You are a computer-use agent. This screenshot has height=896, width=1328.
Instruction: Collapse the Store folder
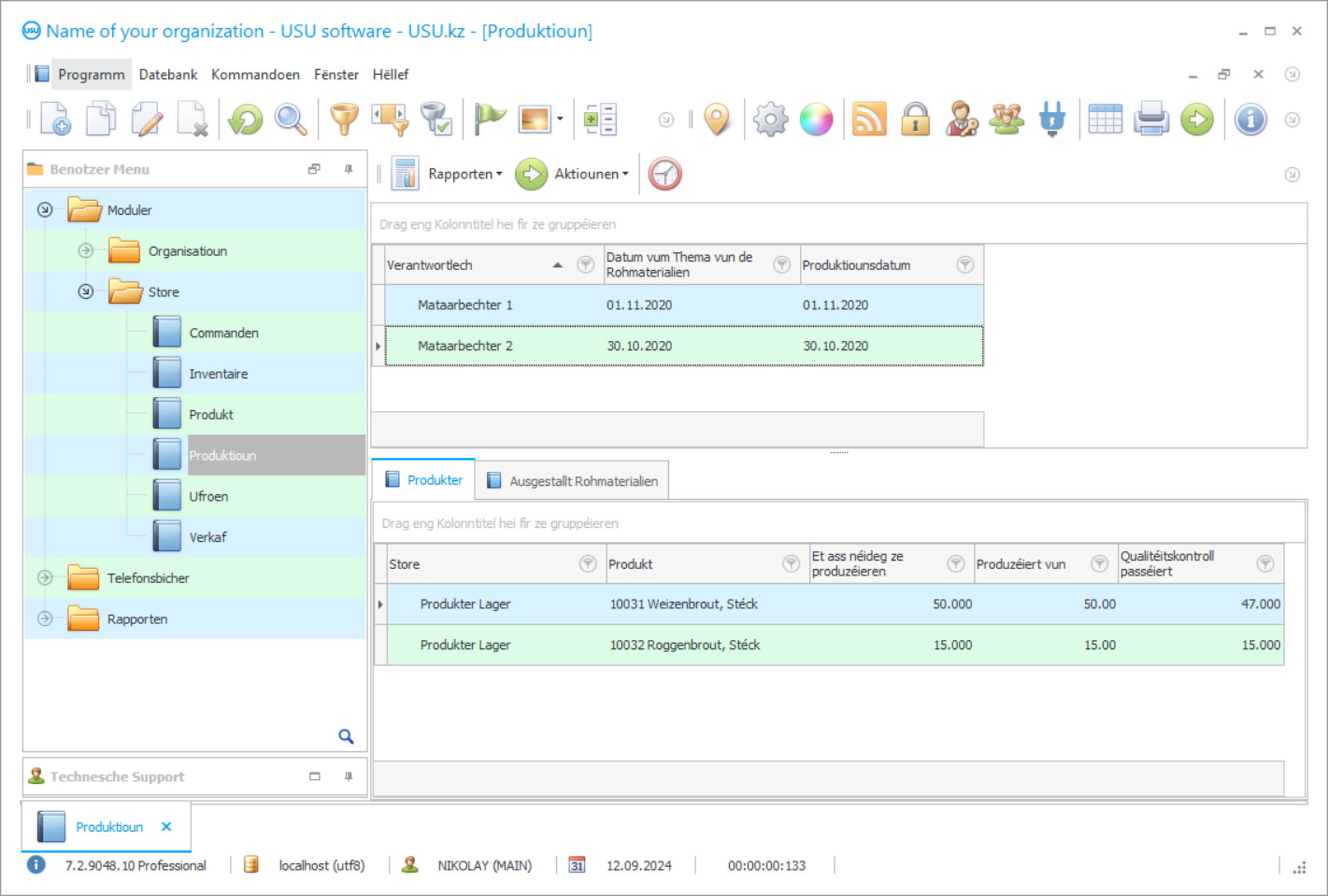click(x=86, y=292)
